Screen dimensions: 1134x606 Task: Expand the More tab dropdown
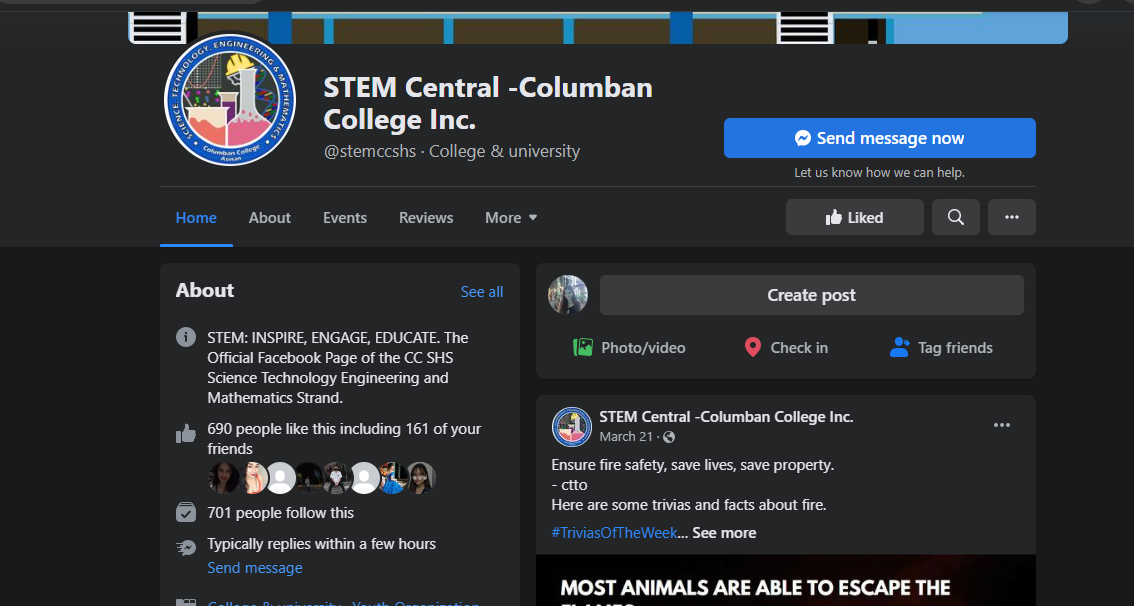[511, 218]
